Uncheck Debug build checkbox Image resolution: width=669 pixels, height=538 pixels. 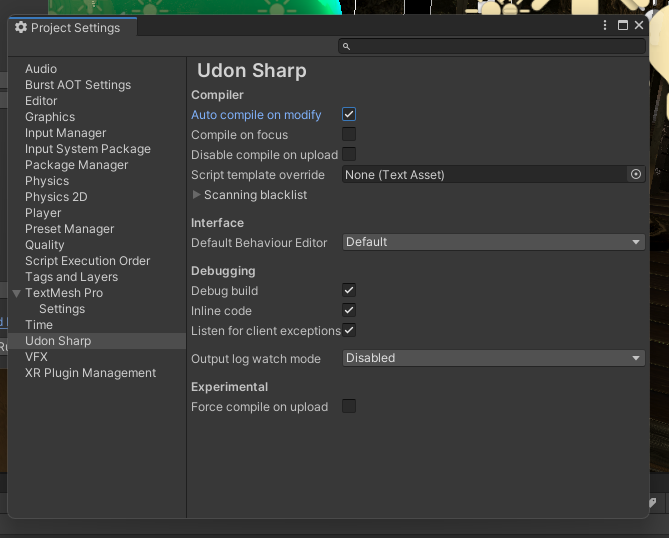coord(349,291)
